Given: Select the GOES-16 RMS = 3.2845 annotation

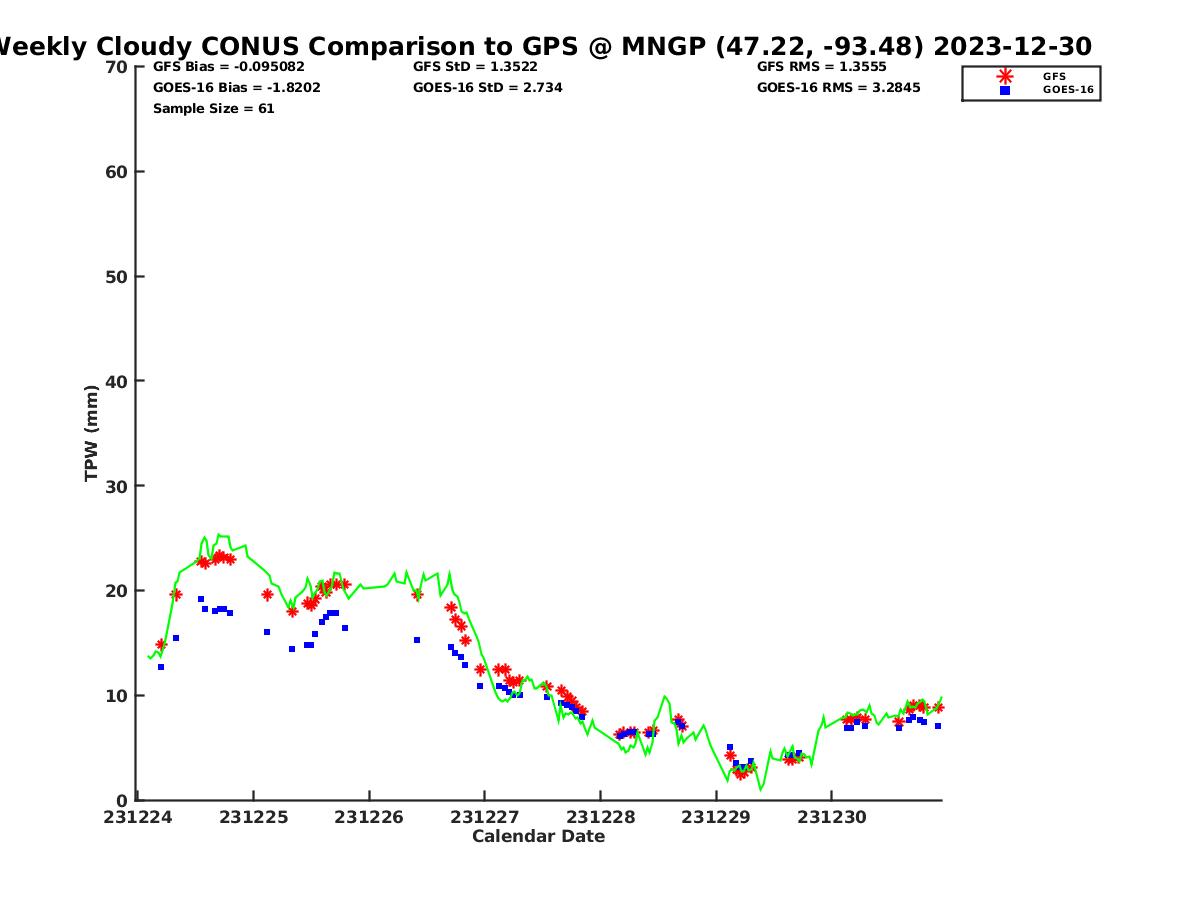Looking at the screenshot, I should 838,87.
